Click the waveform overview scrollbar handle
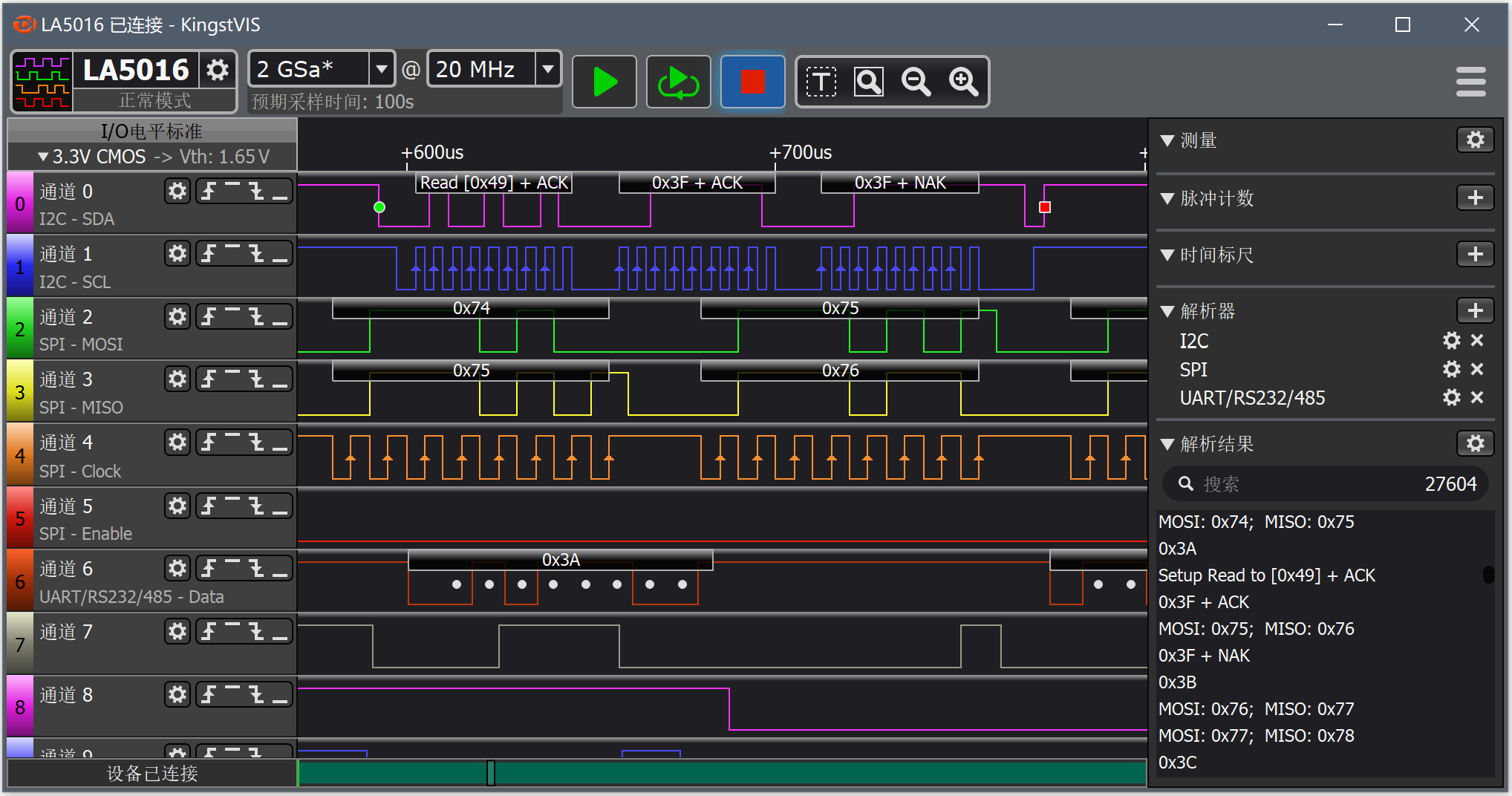The height and width of the screenshot is (796, 1512). [x=491, y=773]
